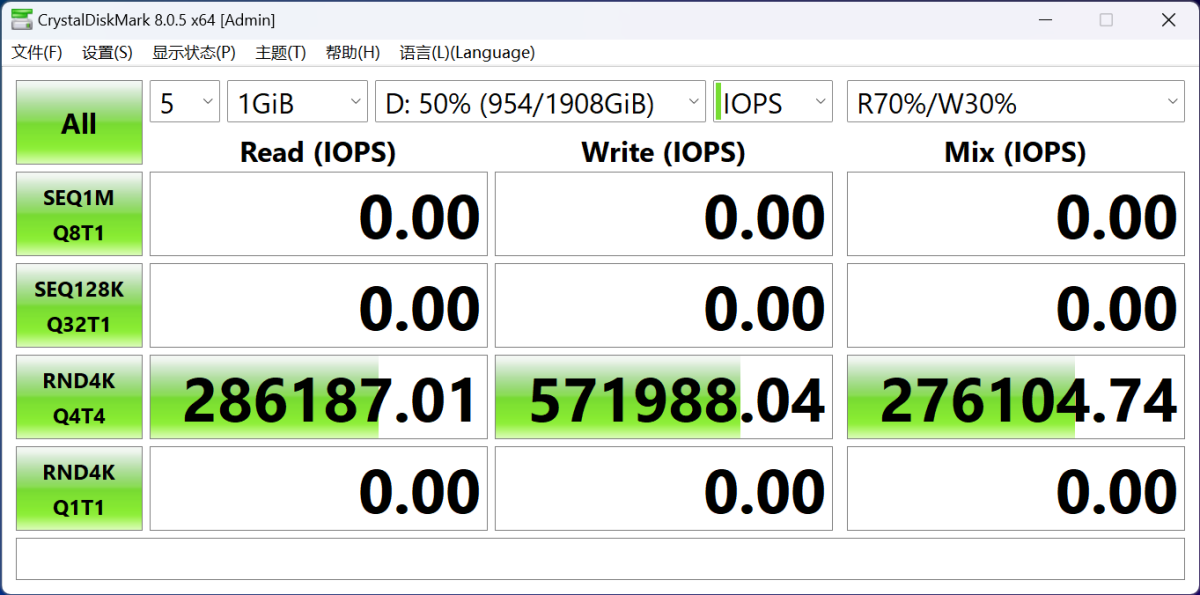Image resolution: width=1200 pixels, height=595 pixels.
Task: Open the 主题(T) theme menu
Action: [x=281, y=53]
